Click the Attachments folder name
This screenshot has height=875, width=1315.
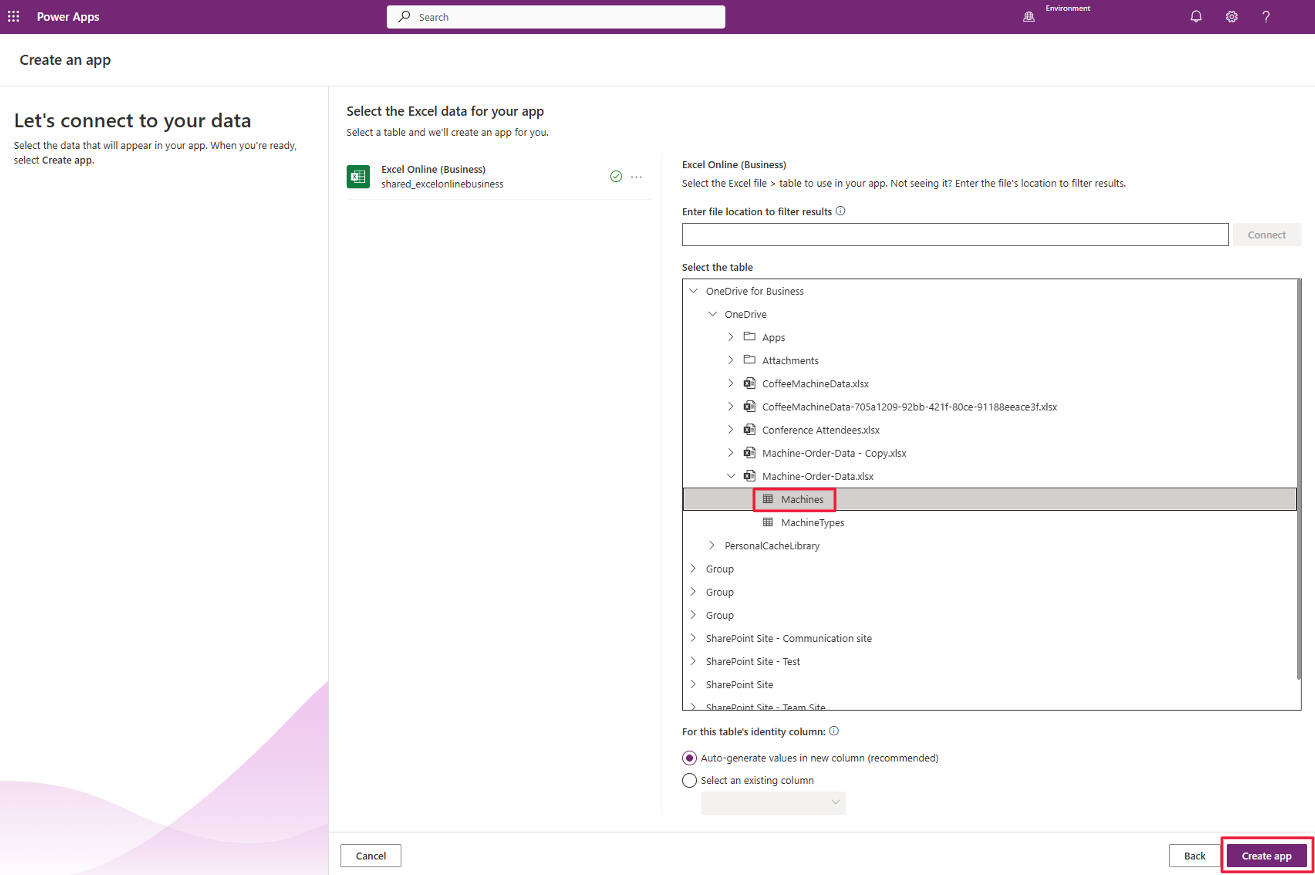[x=790, y=361]
